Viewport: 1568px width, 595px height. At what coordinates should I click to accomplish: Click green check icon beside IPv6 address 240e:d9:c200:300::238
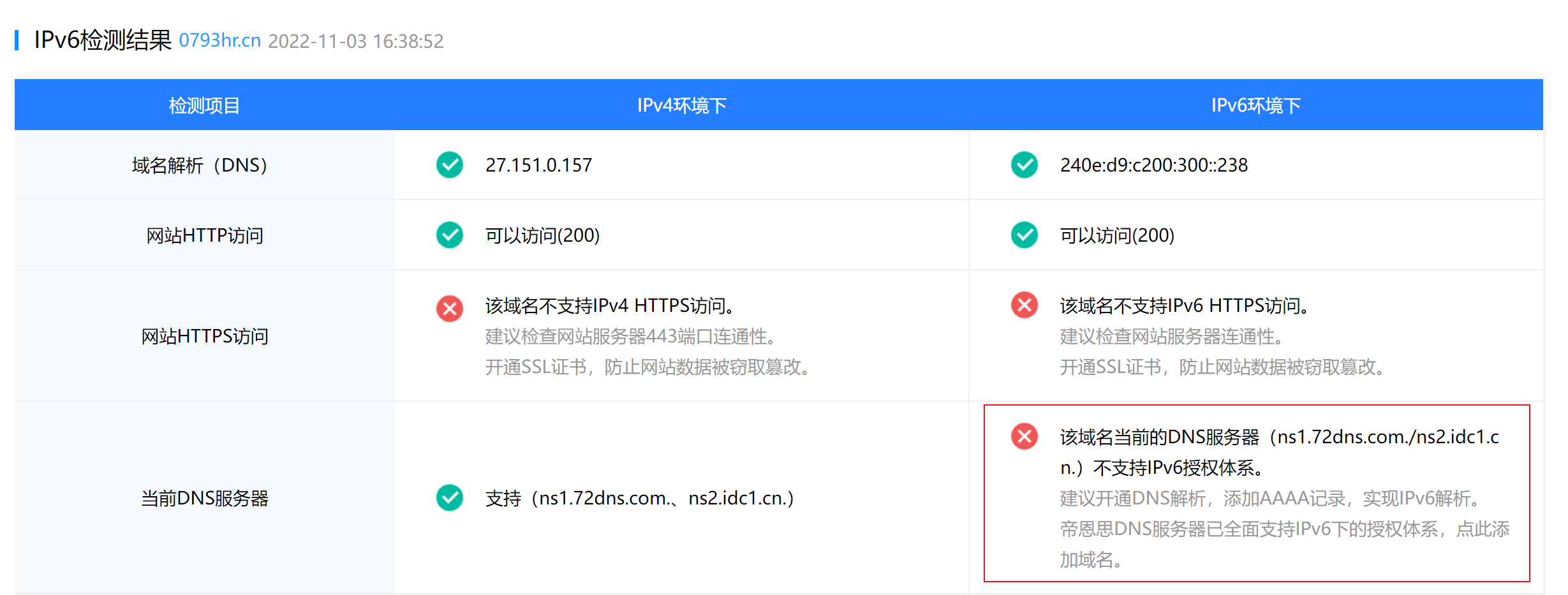pos(1024,165)
